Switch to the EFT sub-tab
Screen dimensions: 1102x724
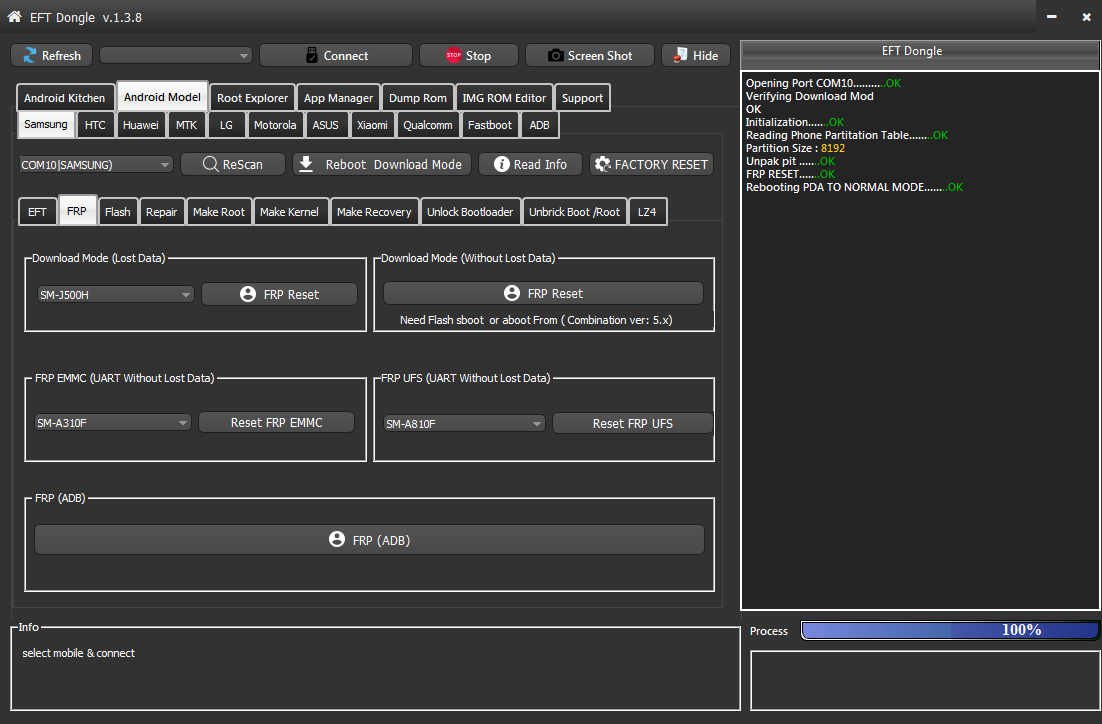click(37, 212)
